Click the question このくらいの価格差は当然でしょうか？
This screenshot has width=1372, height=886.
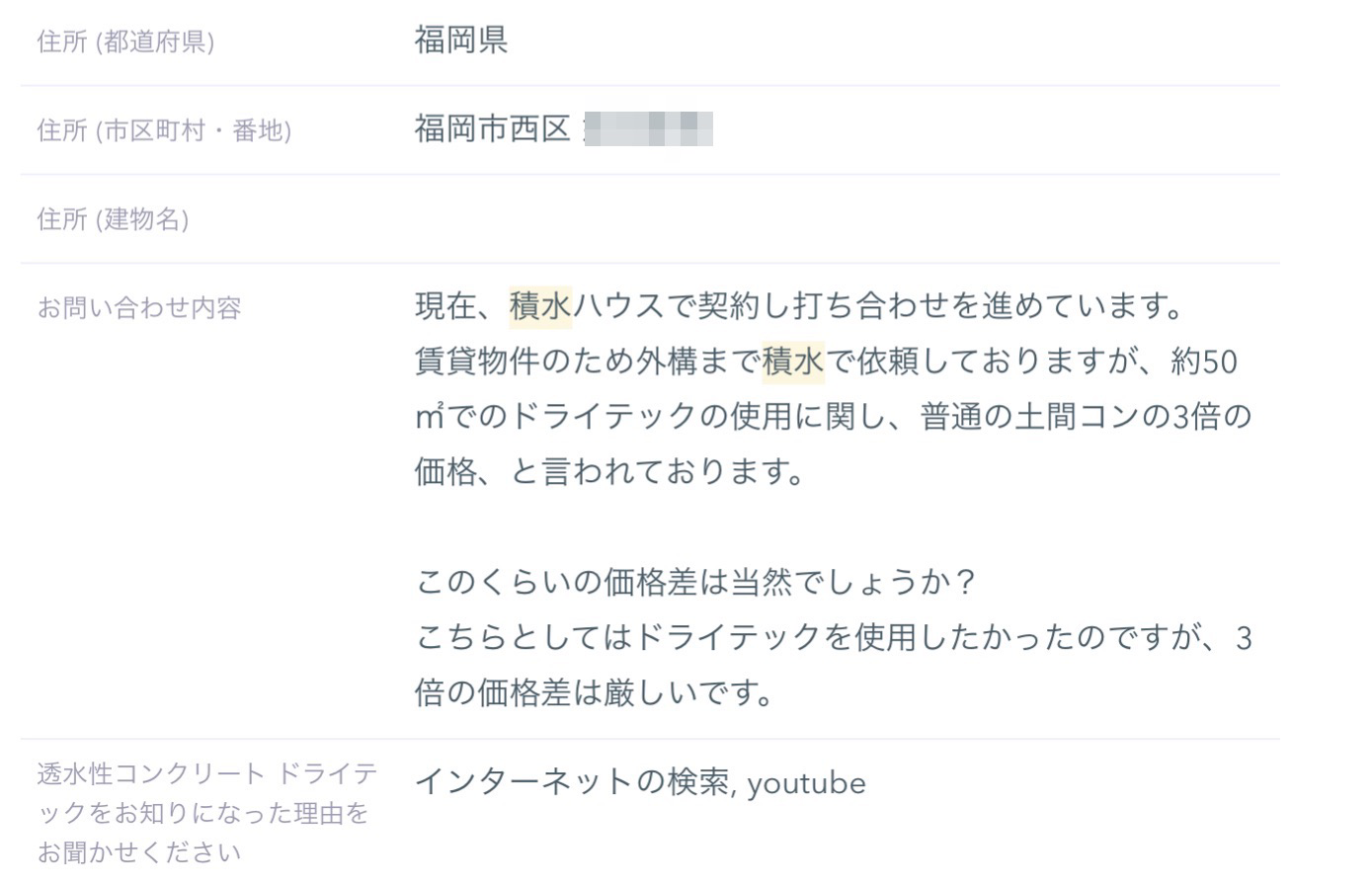coord(695,582)
